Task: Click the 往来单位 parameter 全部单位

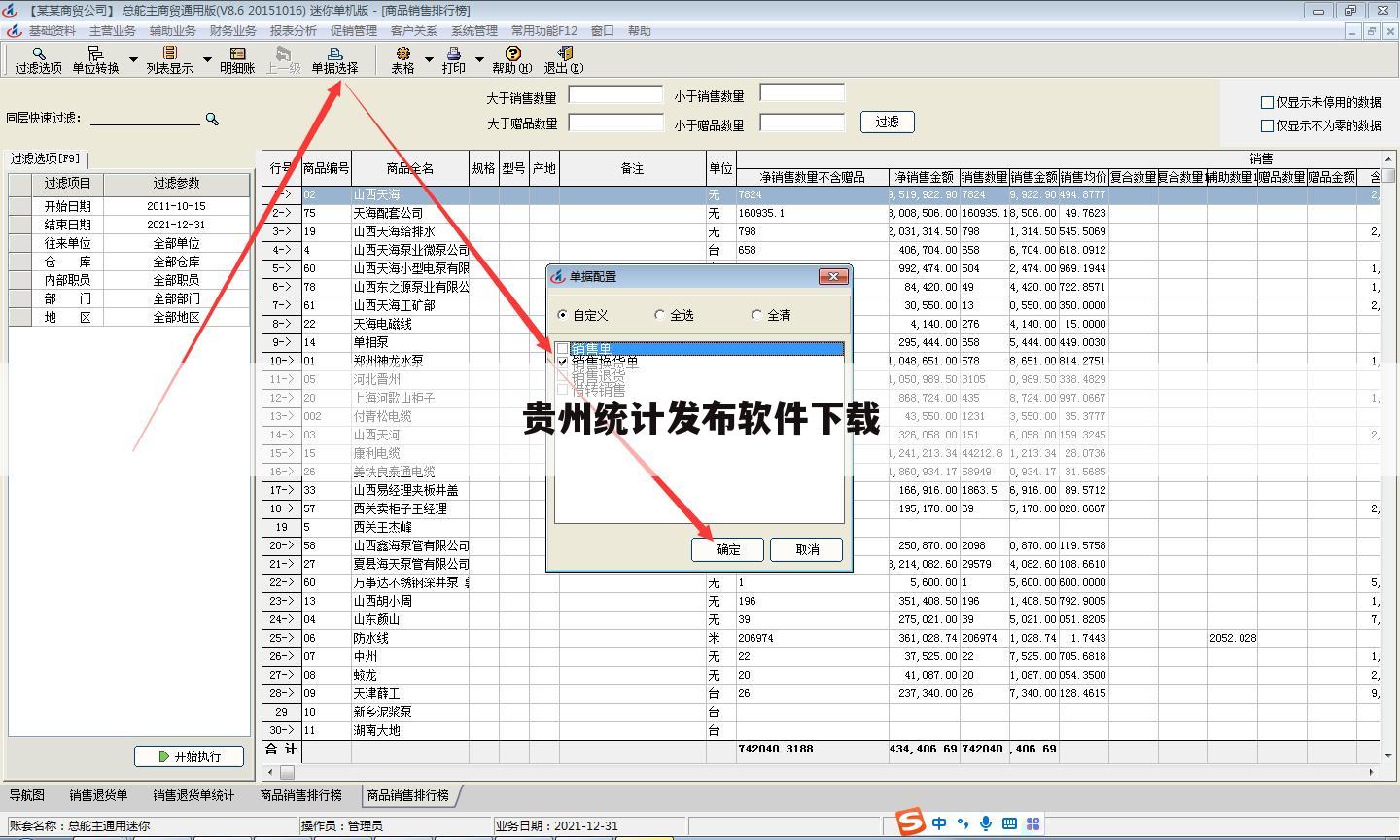Action: click(176, 243)
